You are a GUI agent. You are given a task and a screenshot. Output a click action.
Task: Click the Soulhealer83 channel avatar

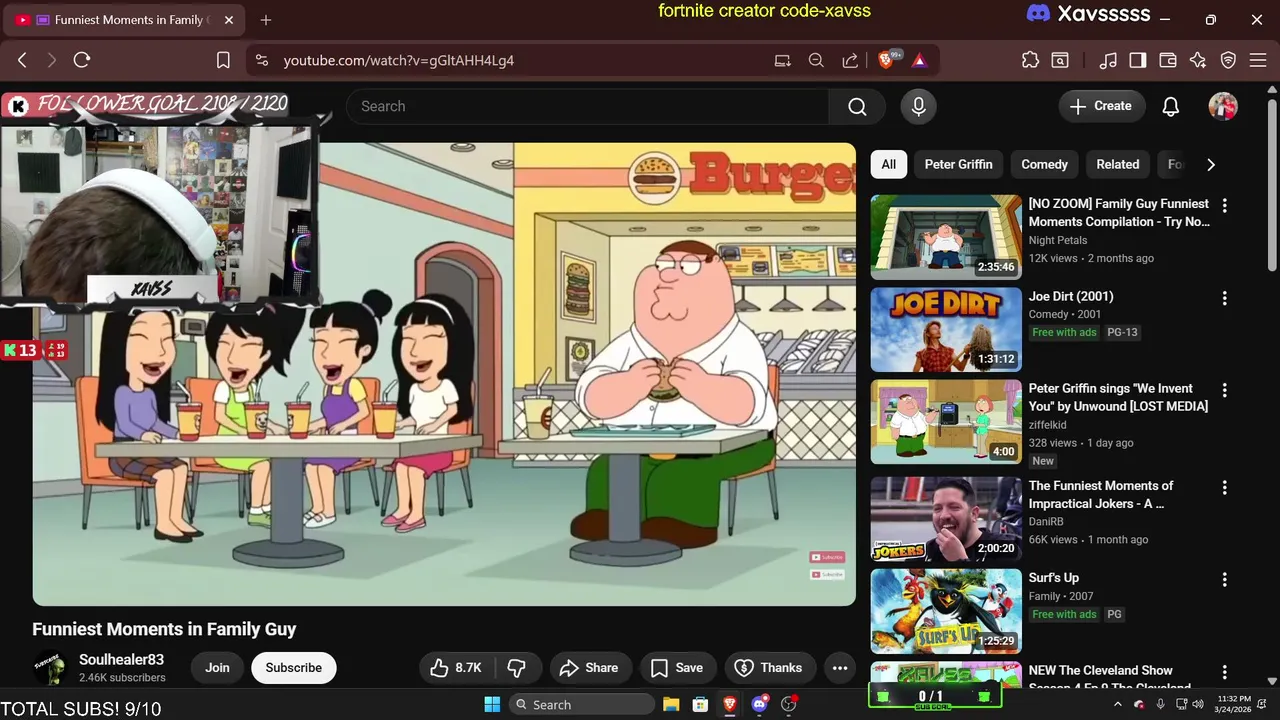coord(50,668)
